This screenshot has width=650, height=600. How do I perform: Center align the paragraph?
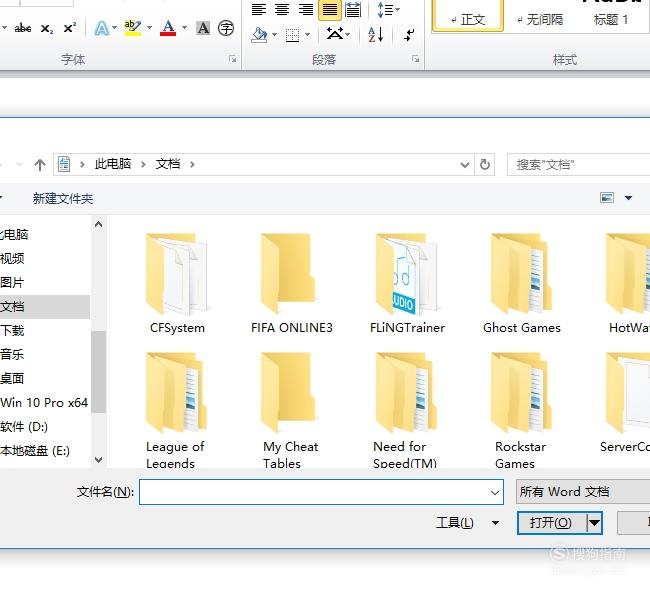pos(282,9)
